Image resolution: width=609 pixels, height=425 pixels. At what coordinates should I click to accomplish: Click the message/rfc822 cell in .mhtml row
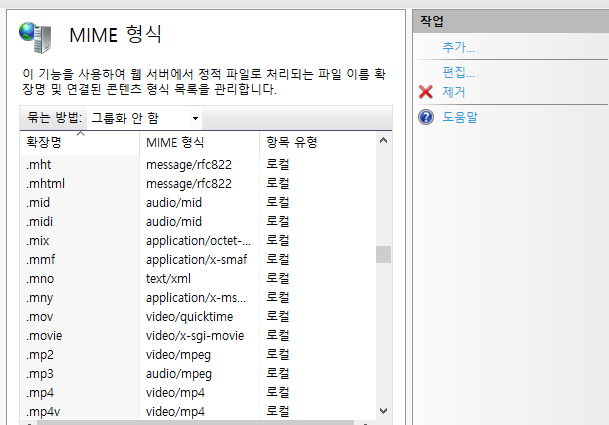pos(189,184)
